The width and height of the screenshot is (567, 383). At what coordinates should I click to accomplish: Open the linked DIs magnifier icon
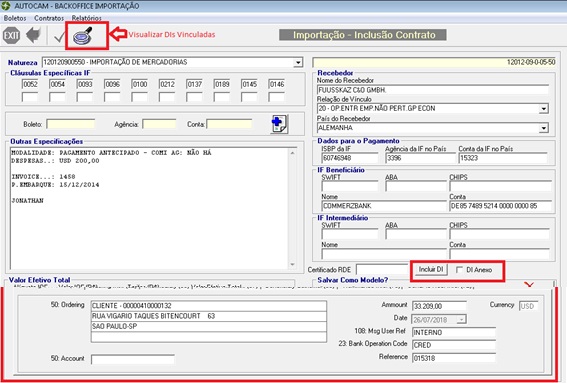click(x=83, y=35)
